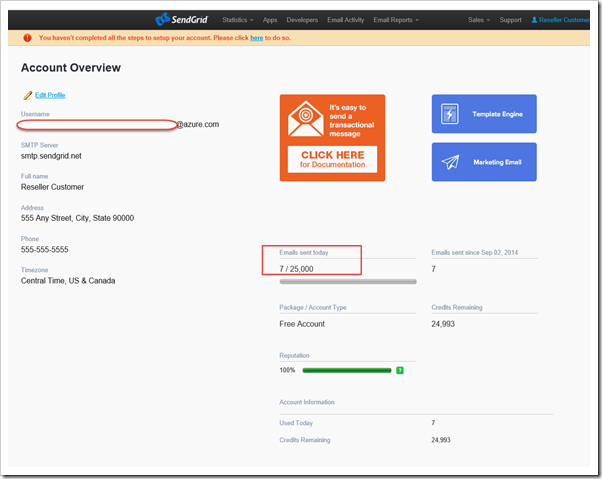
Task: Open the Support page
Action: coord(510,20)
